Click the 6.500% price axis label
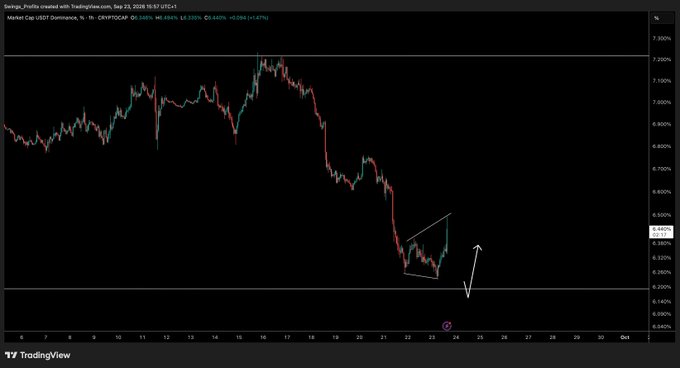This screenshot has width=680, height=368. pyautogui.click(x=661, y=215)
